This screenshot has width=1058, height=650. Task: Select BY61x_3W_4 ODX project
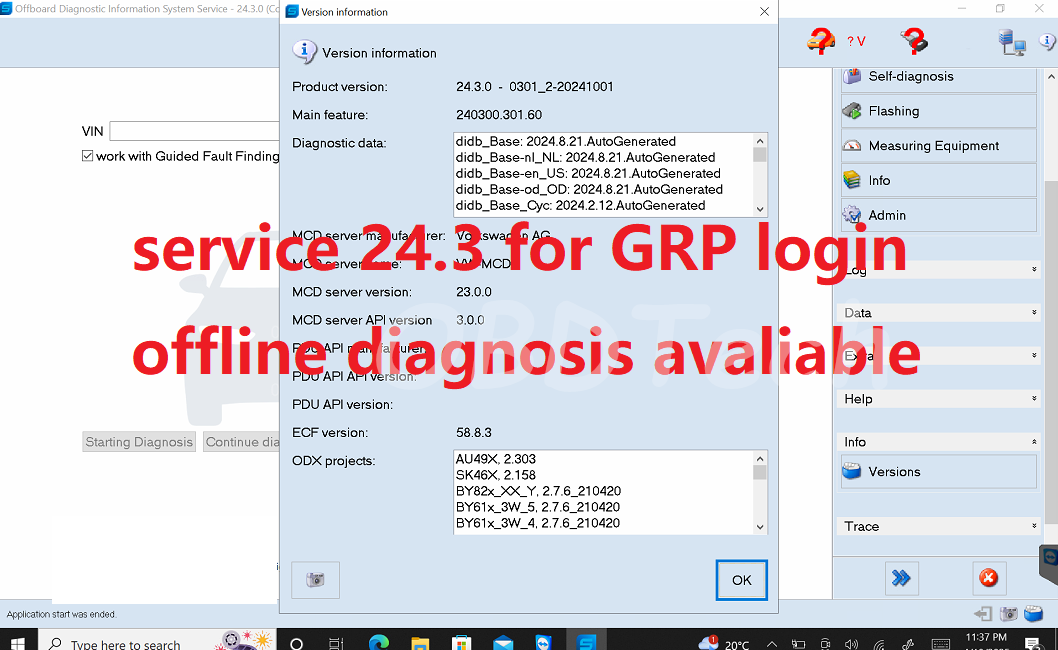coord(537,523)
